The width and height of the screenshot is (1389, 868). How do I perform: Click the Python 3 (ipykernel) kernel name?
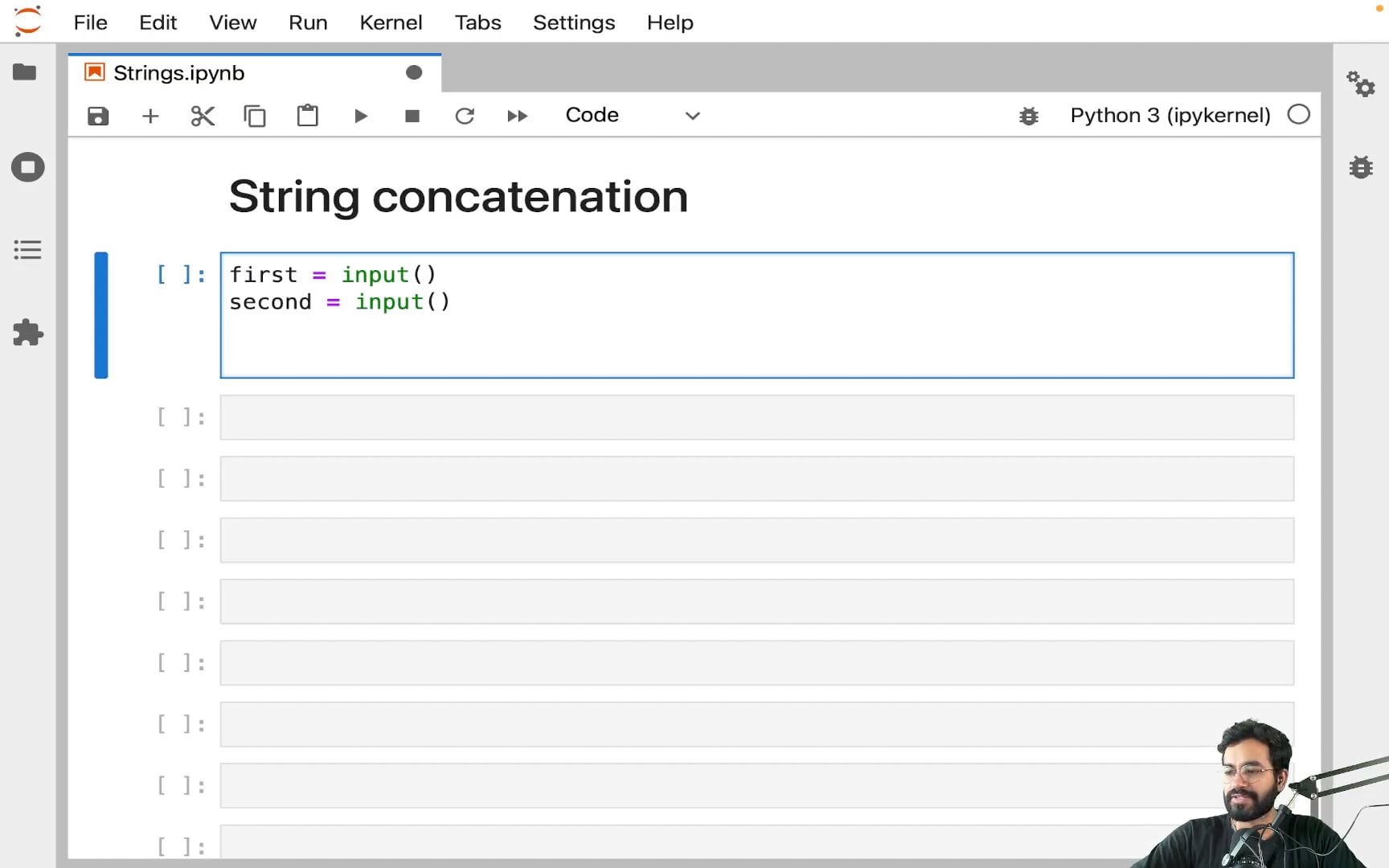(x=1170, y=116)
